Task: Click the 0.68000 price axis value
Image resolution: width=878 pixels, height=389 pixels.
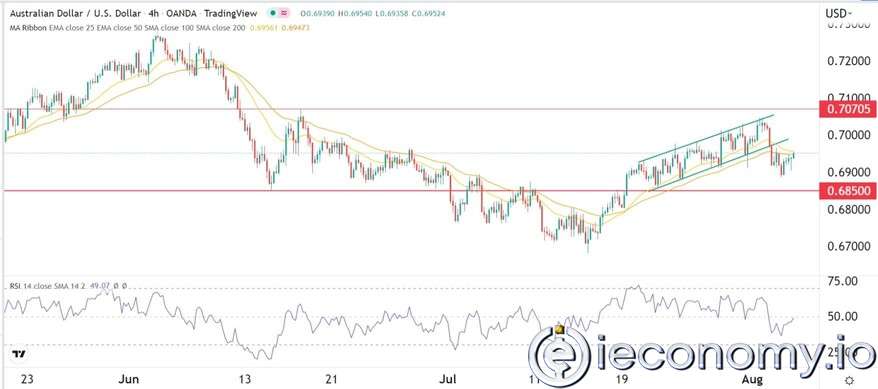Action: tap(849, 209)
